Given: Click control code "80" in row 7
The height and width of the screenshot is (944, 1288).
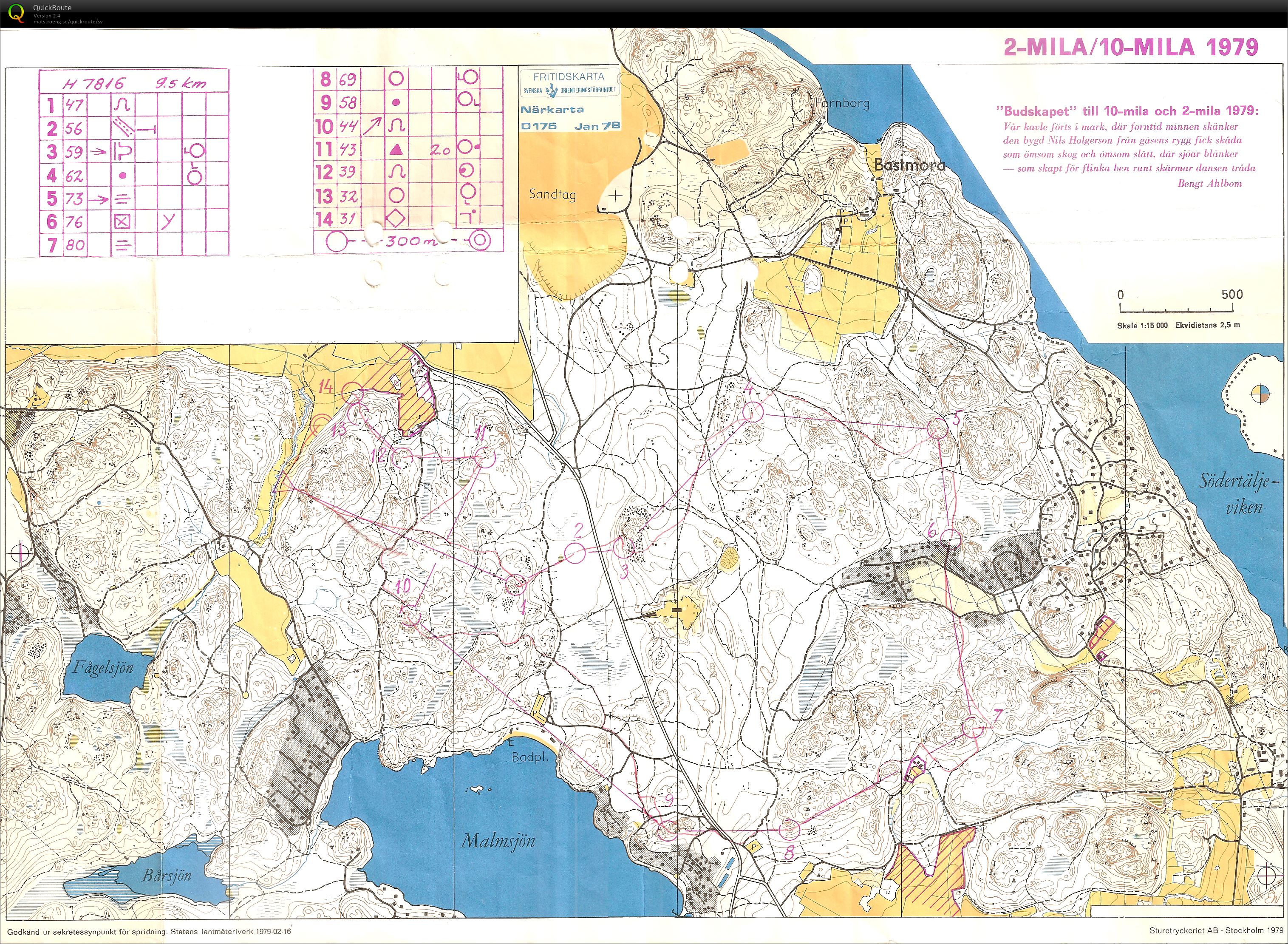Looking at the screenshot, I should [x=75, y=245].
